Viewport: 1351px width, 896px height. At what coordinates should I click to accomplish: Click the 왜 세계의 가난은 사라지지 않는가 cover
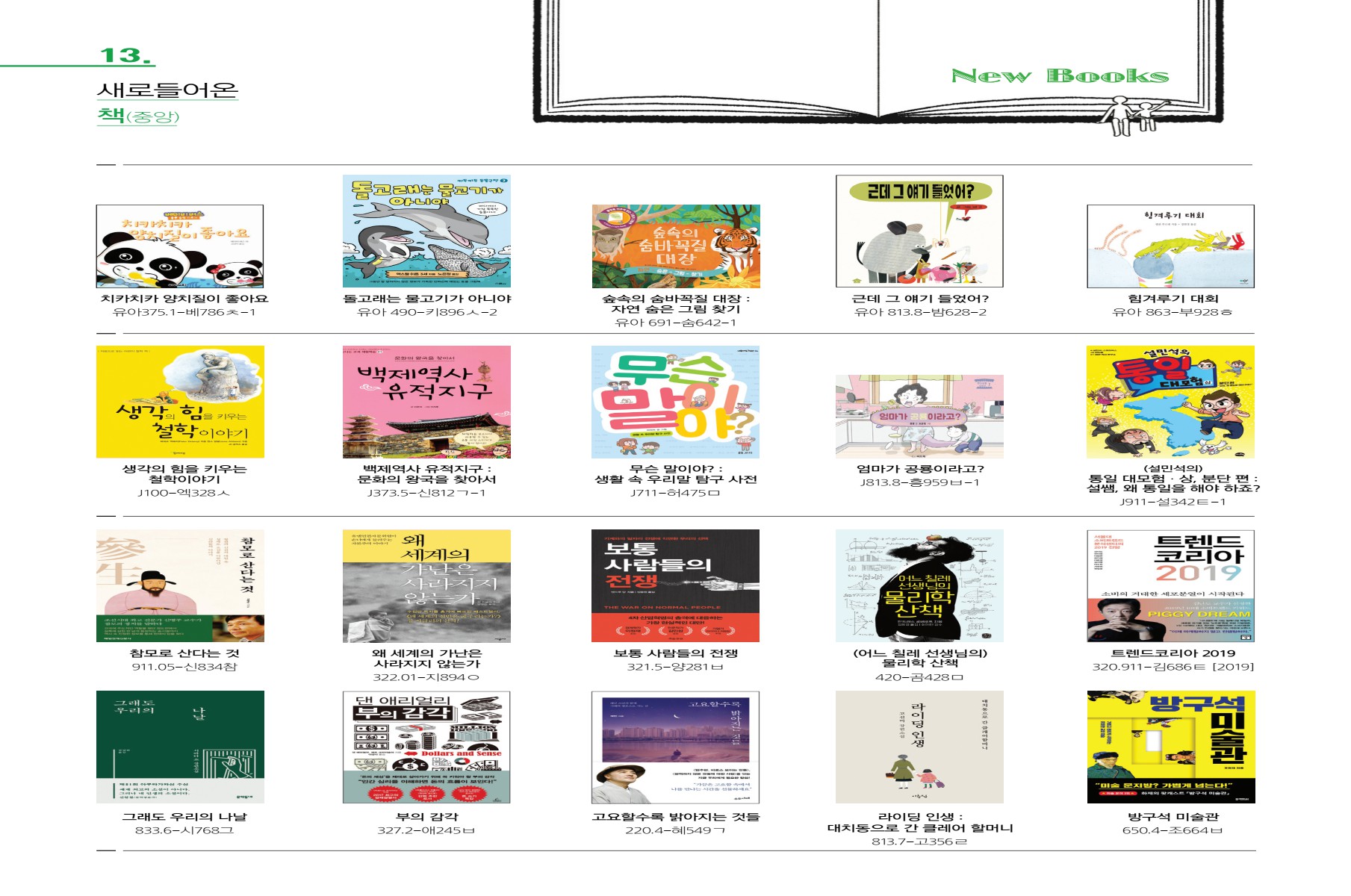pyautogui.click(x=426, y=586)
